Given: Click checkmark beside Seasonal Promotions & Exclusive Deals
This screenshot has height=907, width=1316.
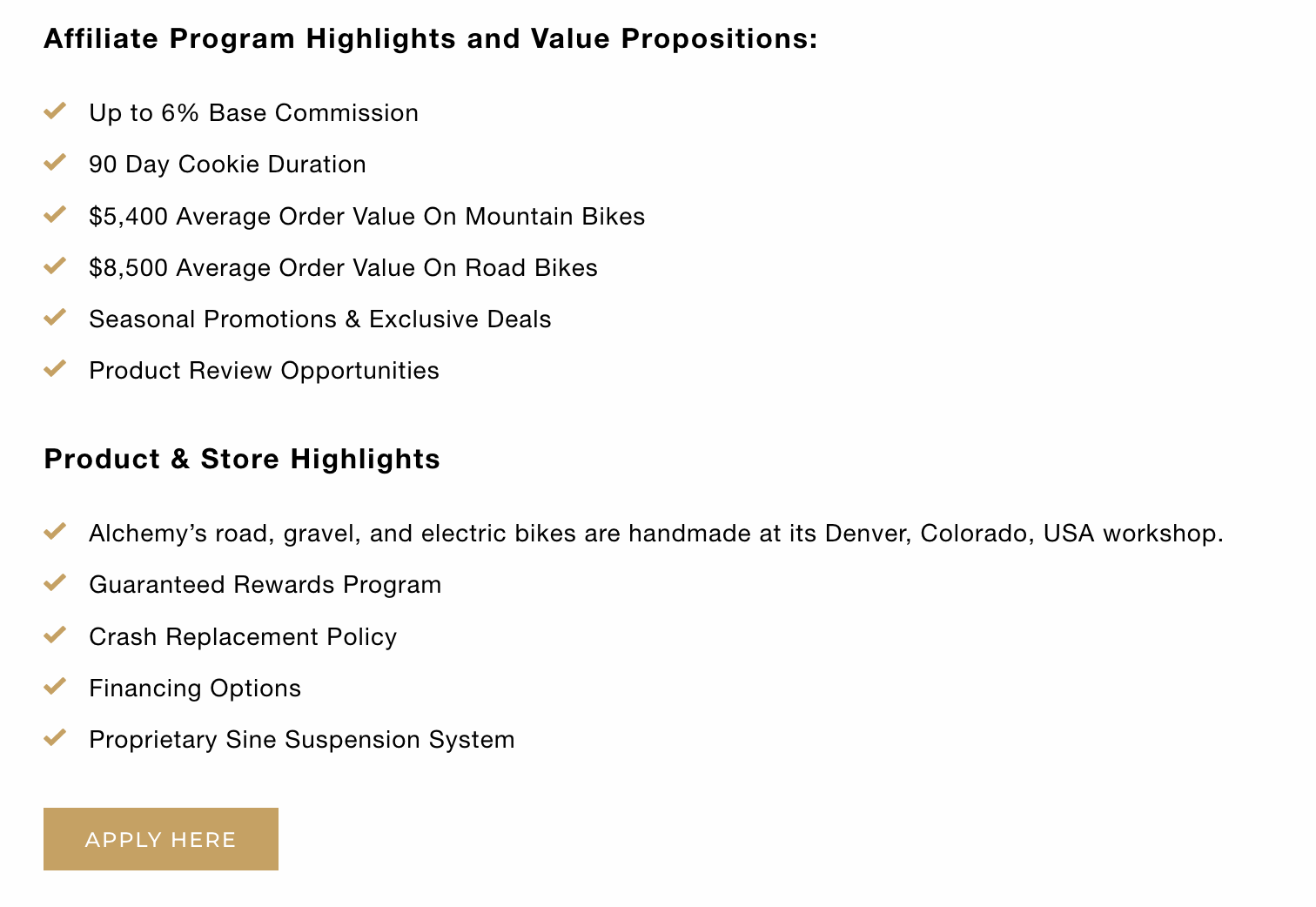Looking at the screenshot, I should click(x=55, y=317).
